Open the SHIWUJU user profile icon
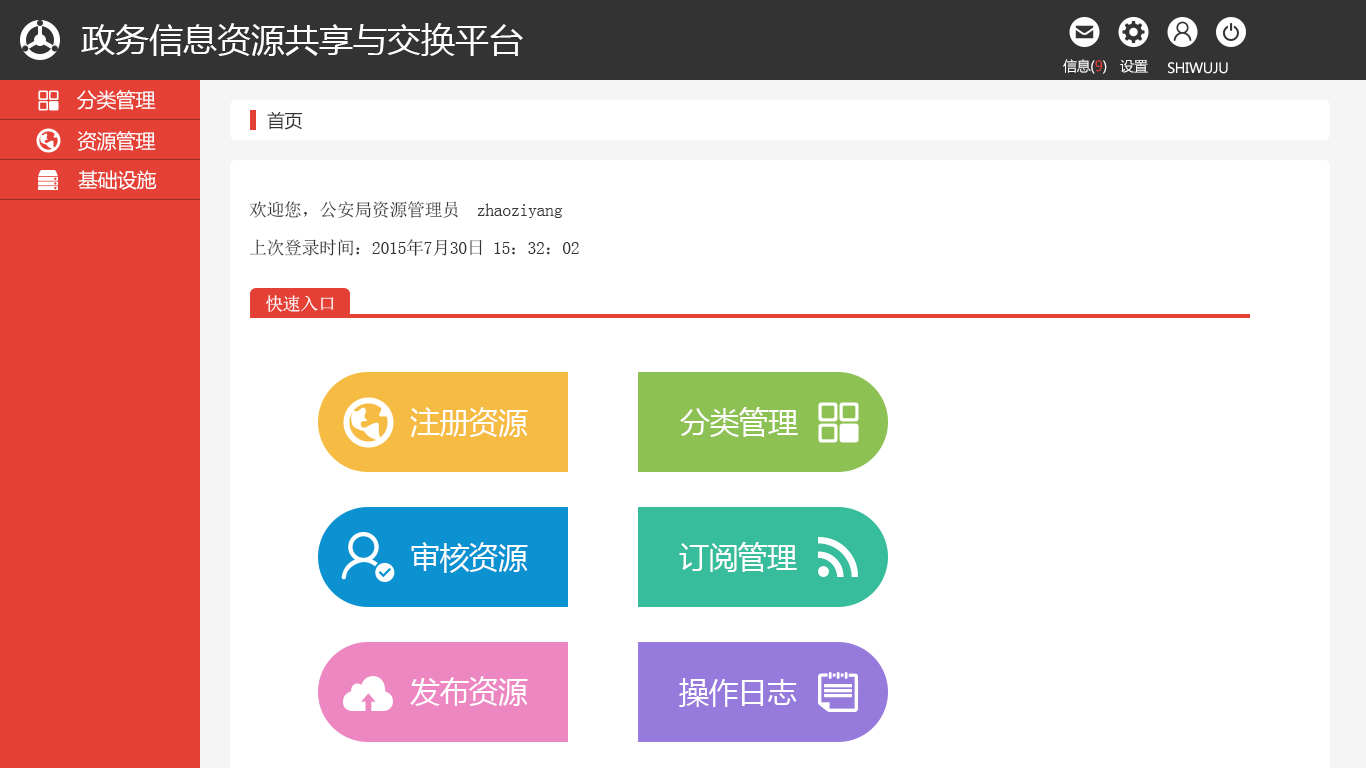 (x=1183, y=31)
